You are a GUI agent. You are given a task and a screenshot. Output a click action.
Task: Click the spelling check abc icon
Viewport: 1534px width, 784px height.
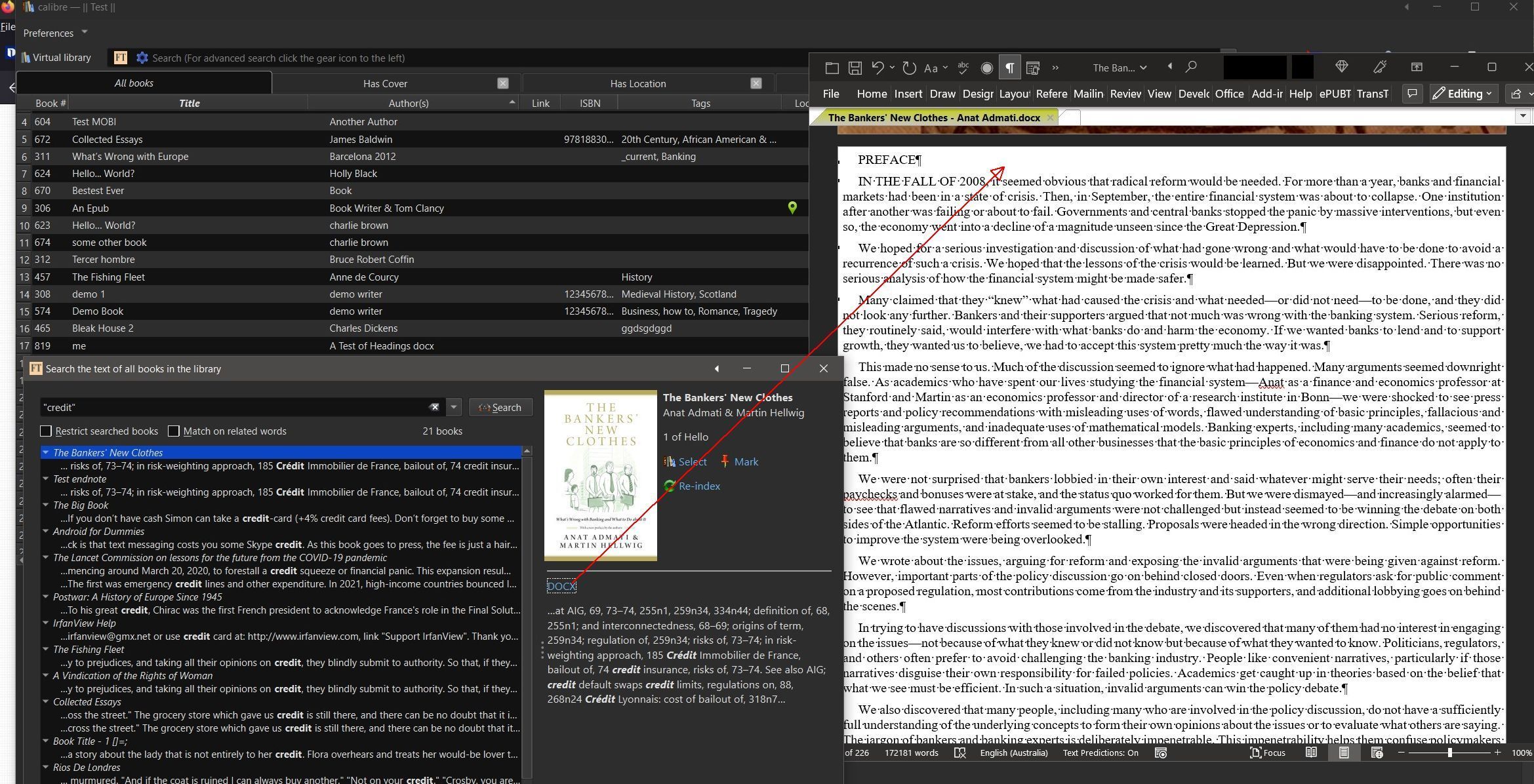point(963,67)
